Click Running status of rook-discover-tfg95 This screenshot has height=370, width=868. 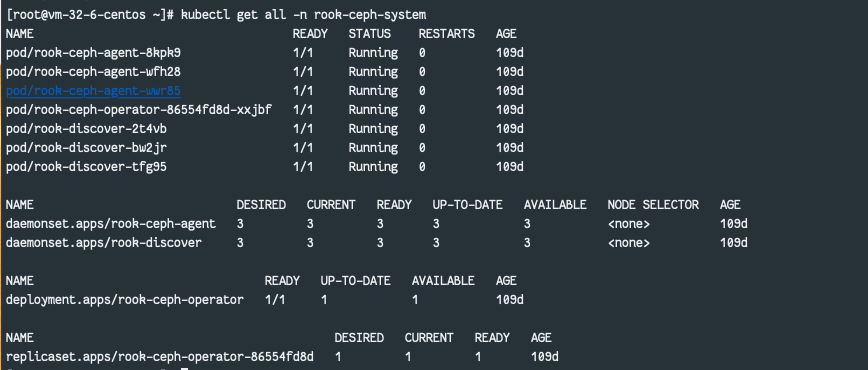(373, 167)
